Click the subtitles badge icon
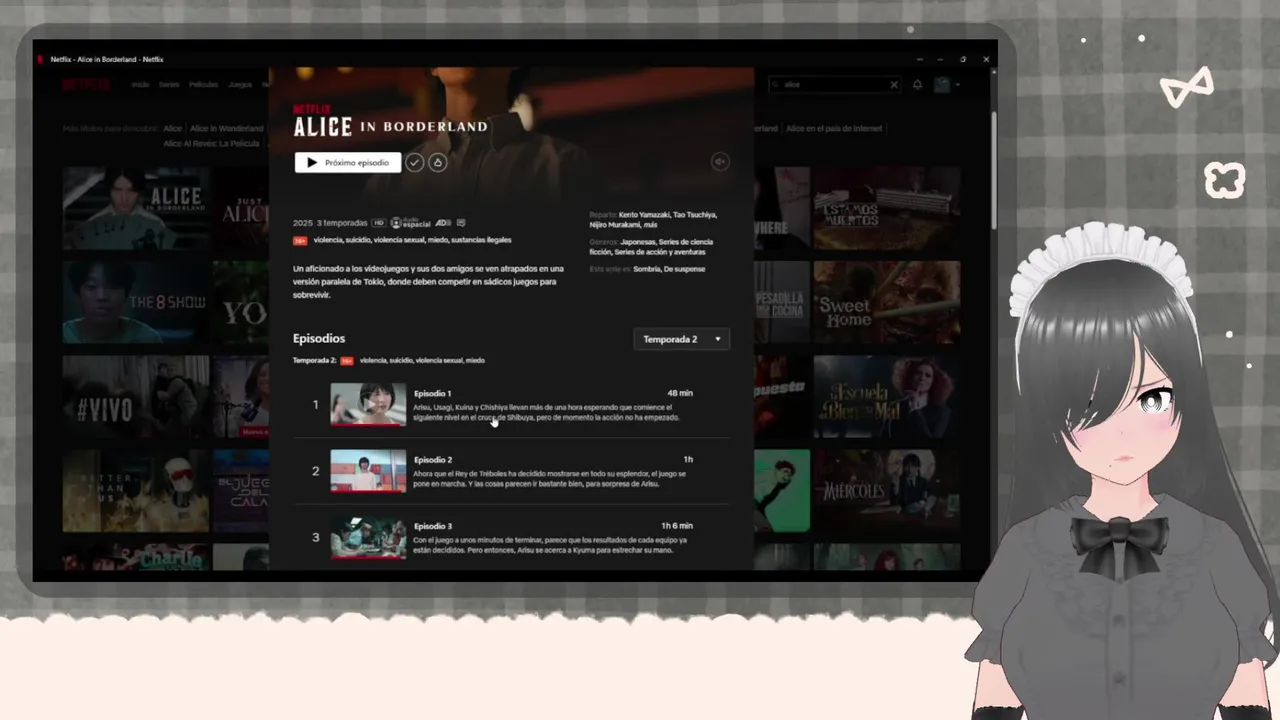The width and height of the screenshot is (1280, 720). pyautogui.click(x=460, y=223)
